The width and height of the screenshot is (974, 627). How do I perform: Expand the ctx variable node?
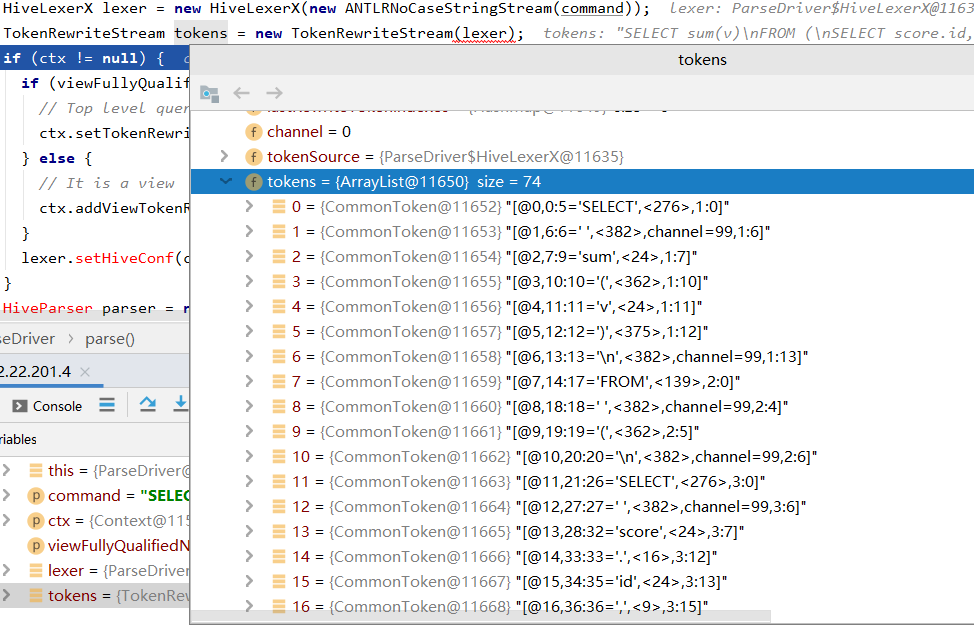(x=6, y=521)
